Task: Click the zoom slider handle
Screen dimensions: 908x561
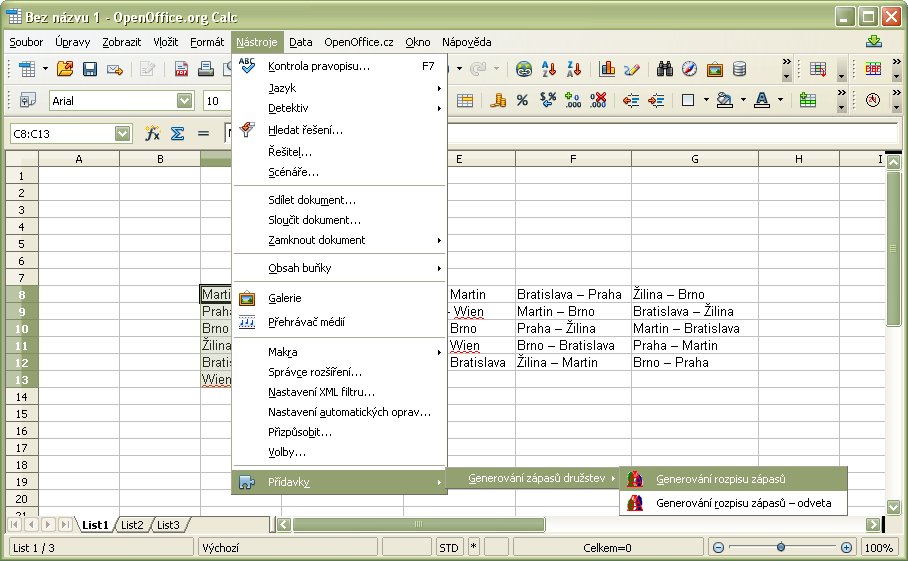Action: 781,547
